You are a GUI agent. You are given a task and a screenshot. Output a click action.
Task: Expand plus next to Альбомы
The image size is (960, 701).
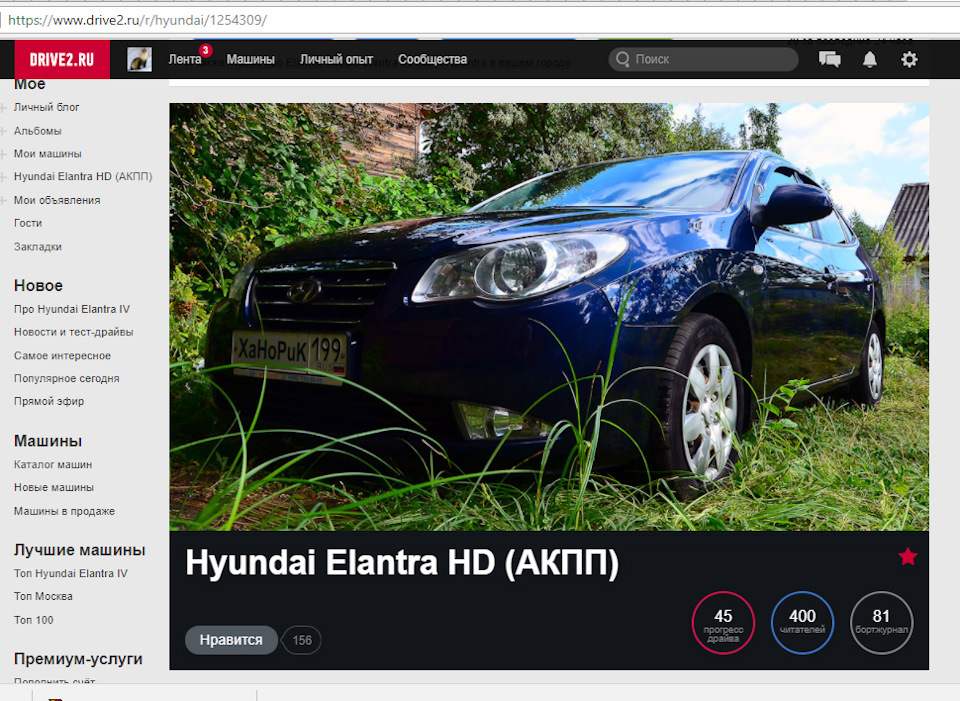point(3,131)
